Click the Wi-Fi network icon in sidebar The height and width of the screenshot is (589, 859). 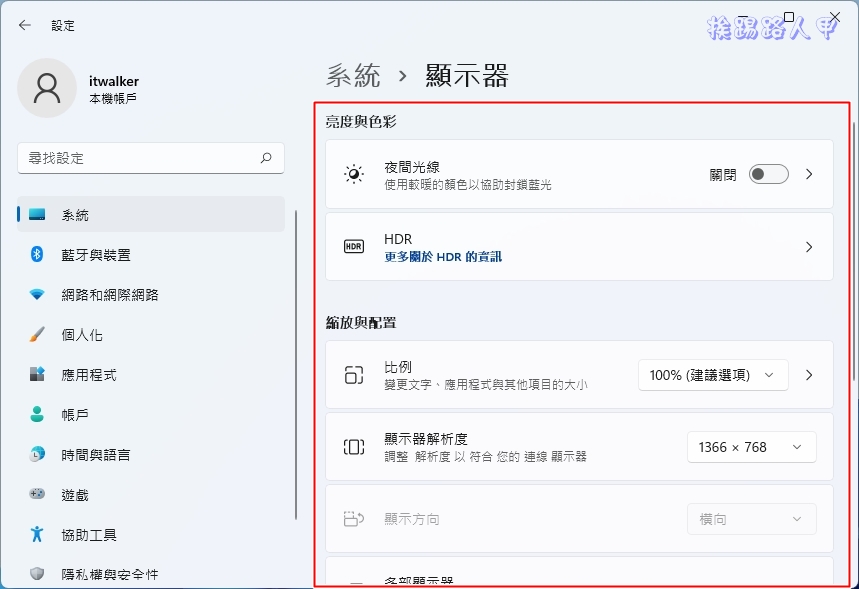[37, 295]
